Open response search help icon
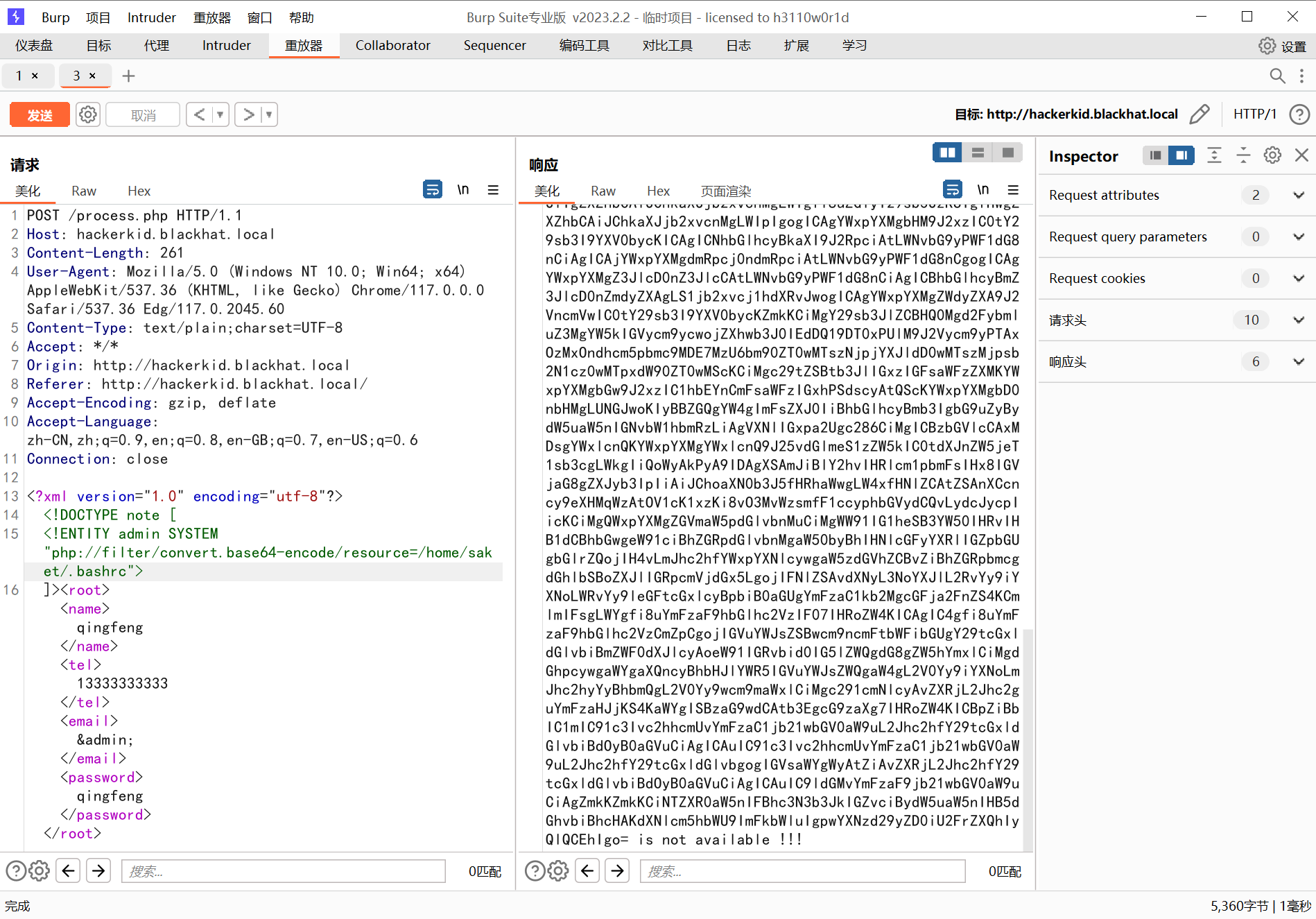The width and height of the screenshot is (1316, 919). pos(535,870)
